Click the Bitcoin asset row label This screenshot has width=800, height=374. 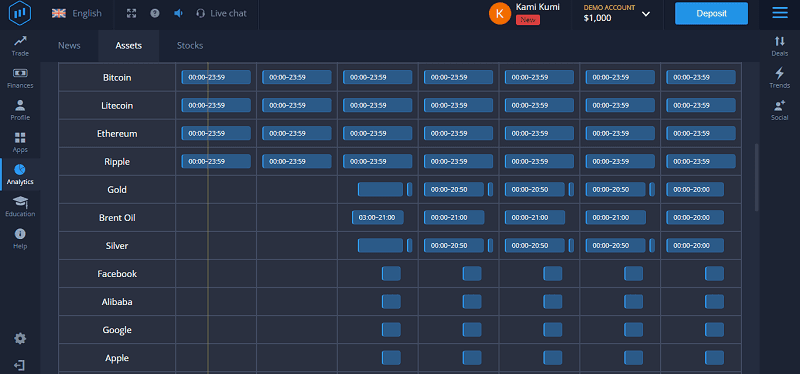(117, 78)
